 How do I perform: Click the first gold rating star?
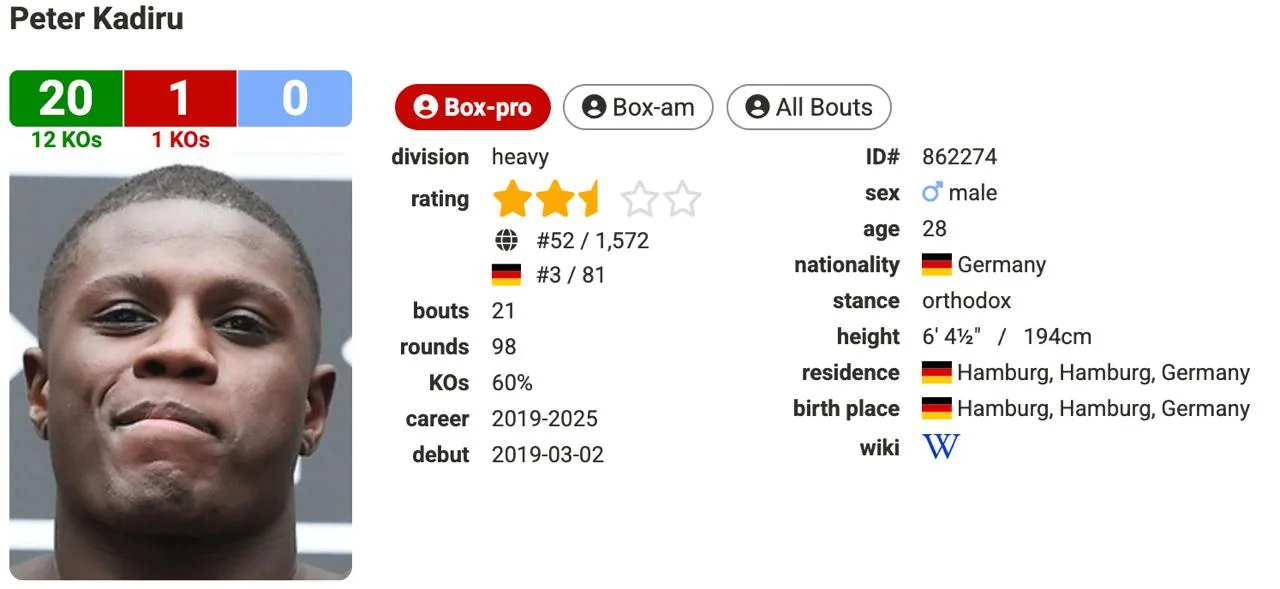pos(512,199)
